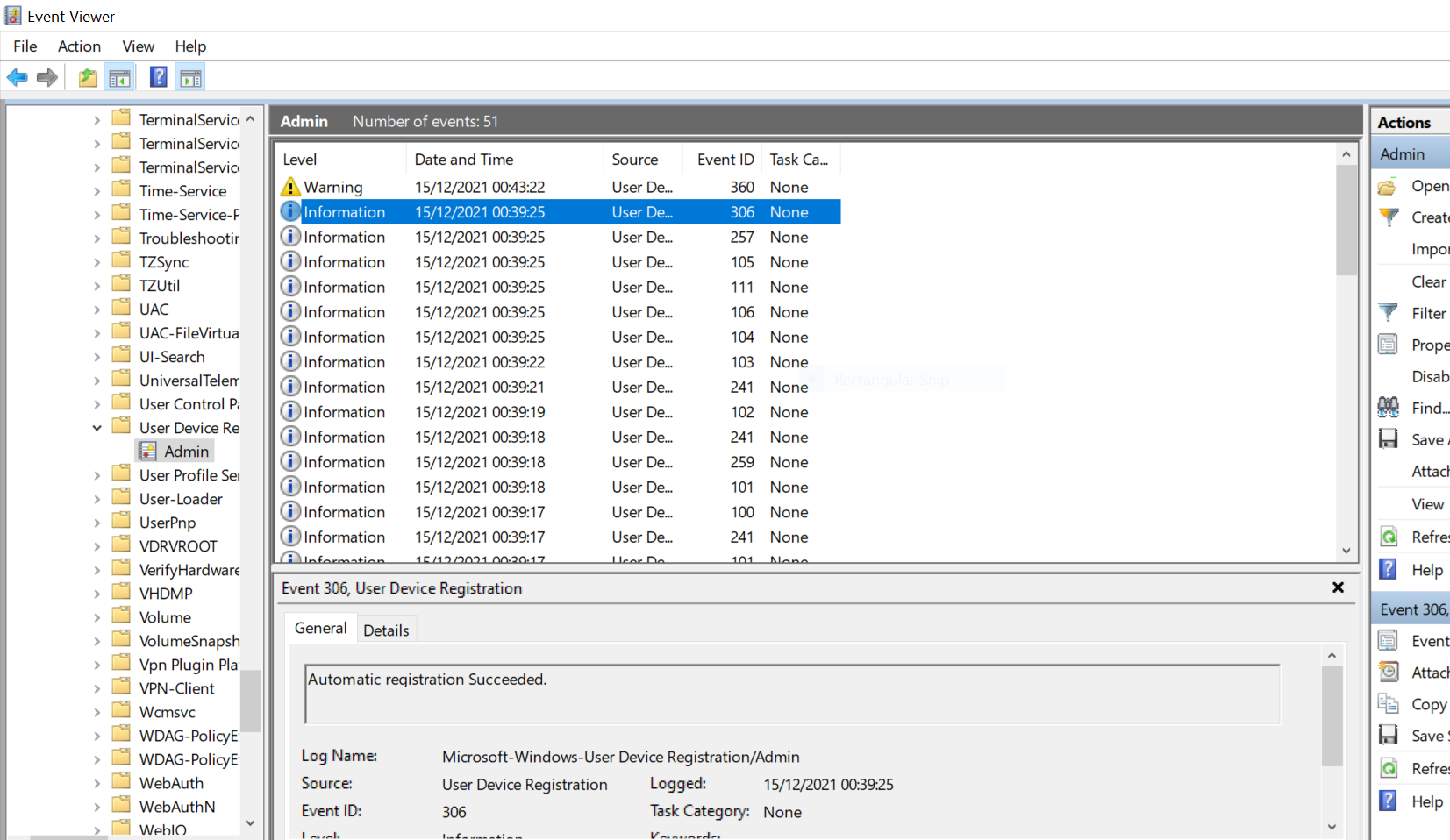Toggle the console tree visibility
The image size is (1450, 840).
[119, 76]
